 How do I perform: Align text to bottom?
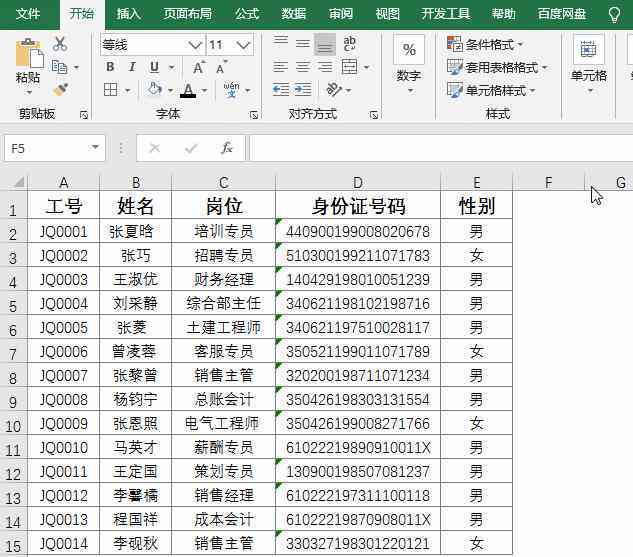point(325,44)
